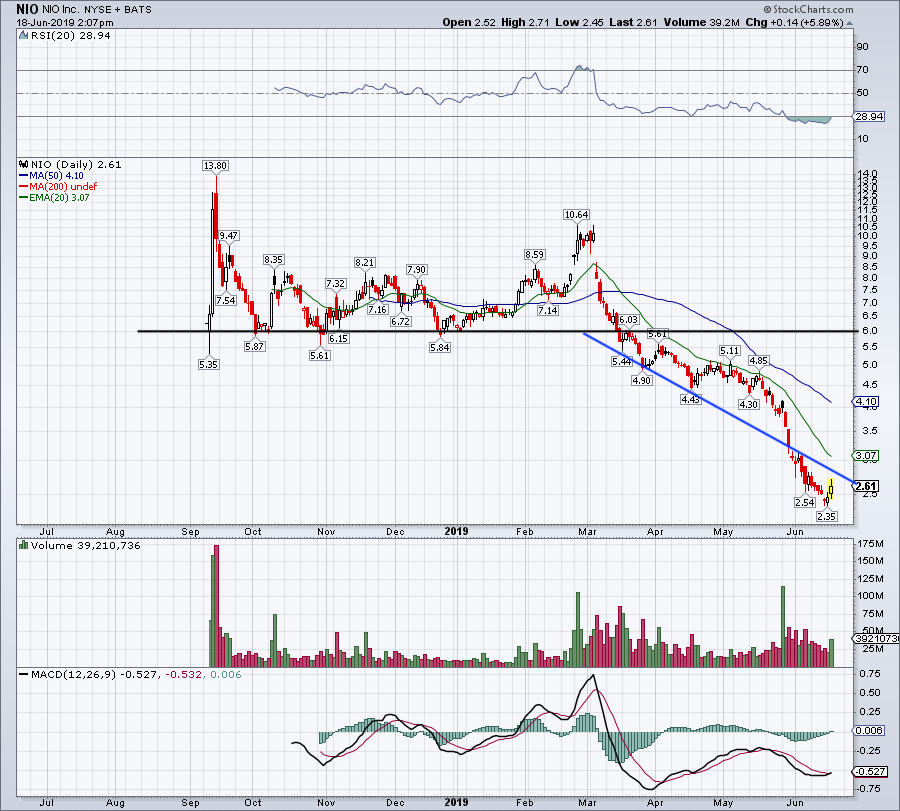This screenshot has width=900, height=811.
Task: Click the volume bars icon beside Volume
Action: click(24, 545)
